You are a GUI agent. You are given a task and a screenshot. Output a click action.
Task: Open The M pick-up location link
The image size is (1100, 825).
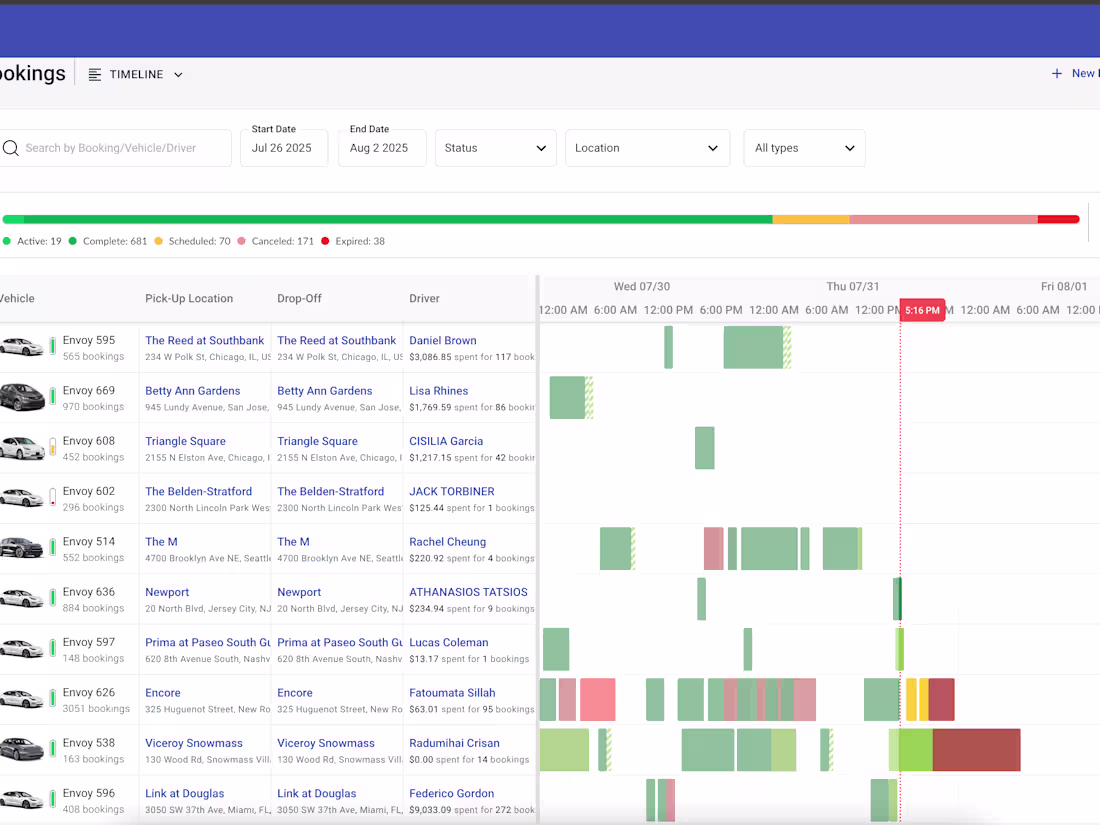161,542
